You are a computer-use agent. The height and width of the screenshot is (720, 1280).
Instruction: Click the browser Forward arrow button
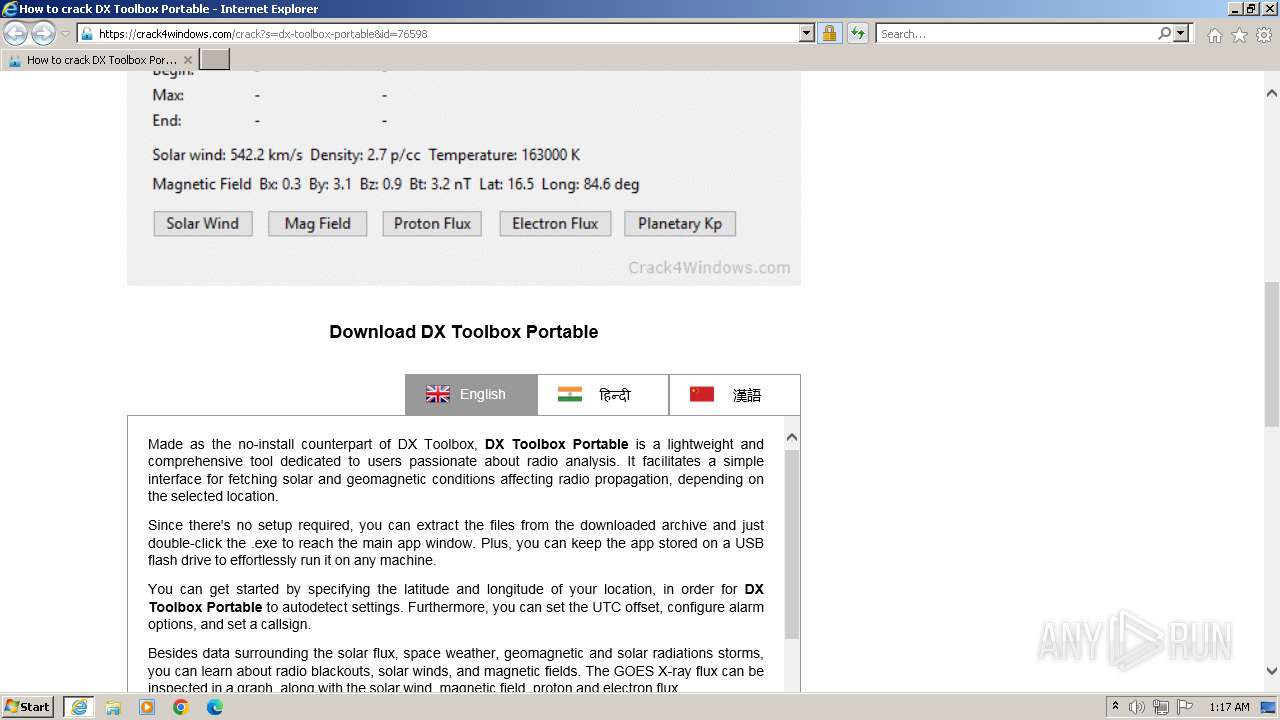click(43, 33)
